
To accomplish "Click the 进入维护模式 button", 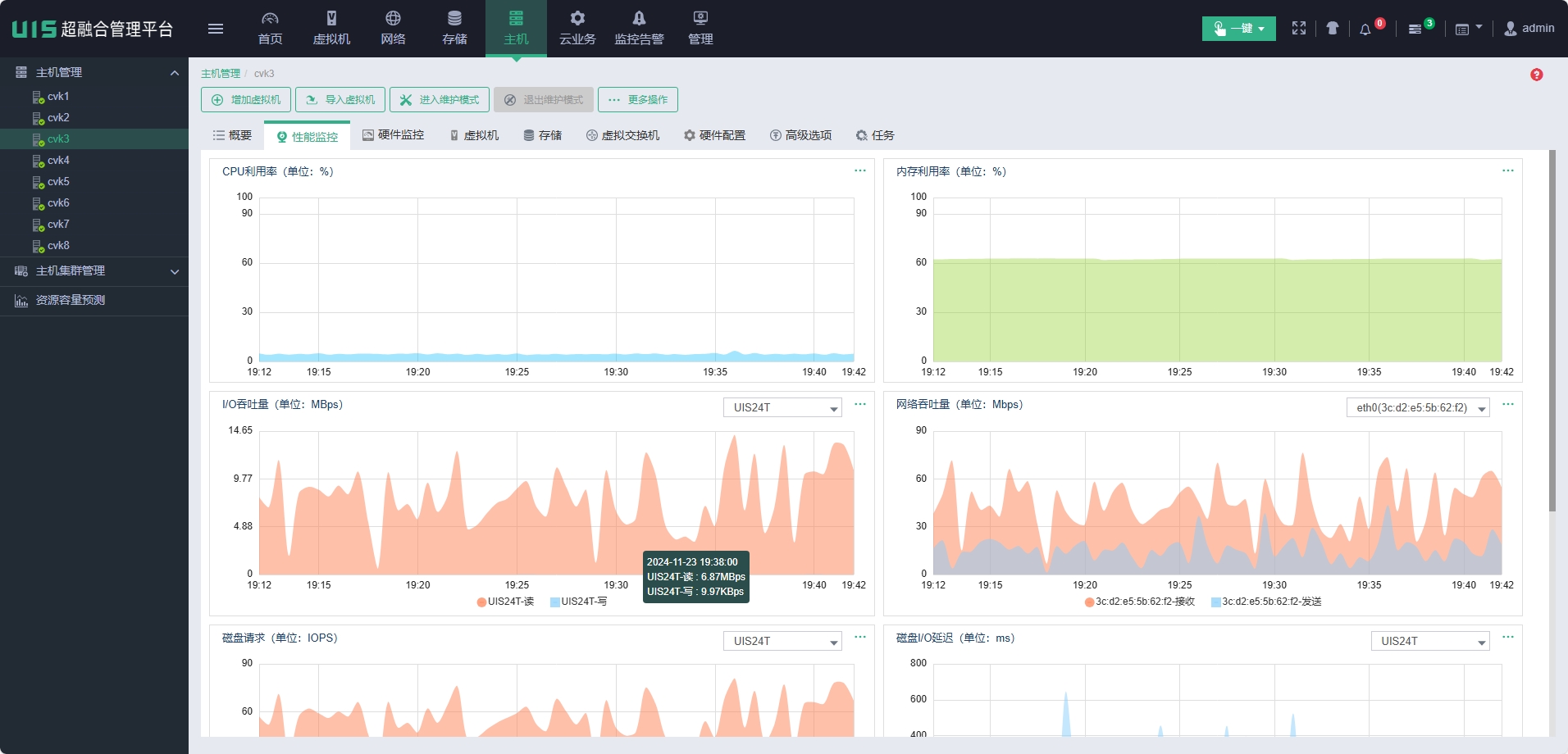I will tap(440, 100).
